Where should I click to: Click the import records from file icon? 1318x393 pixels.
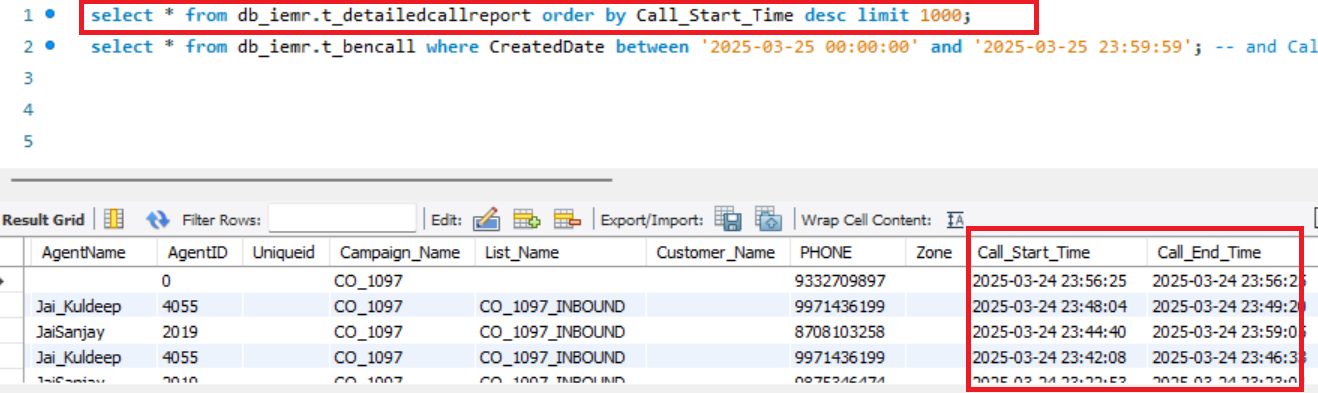coord(768,219)
